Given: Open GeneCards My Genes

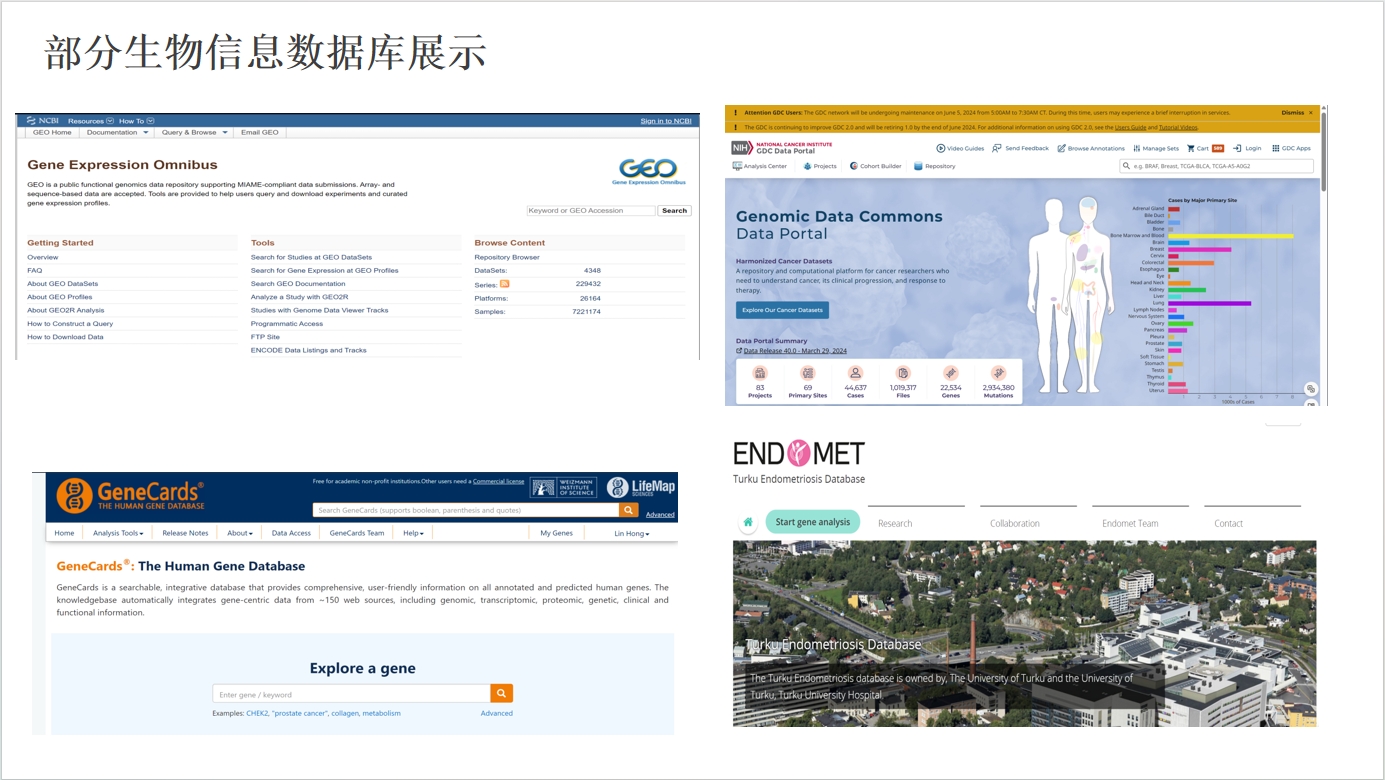Looking at the screenshot, I should pos(556,533).
